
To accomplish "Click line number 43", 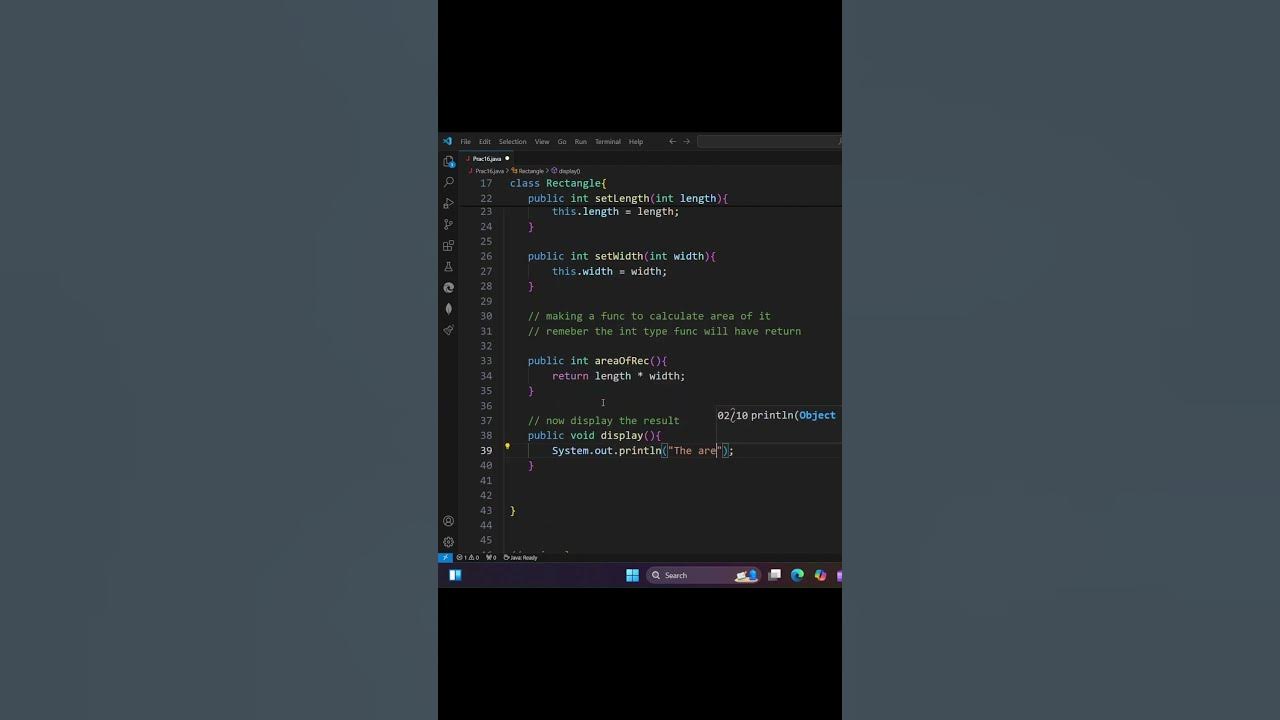I will point(486,510).
